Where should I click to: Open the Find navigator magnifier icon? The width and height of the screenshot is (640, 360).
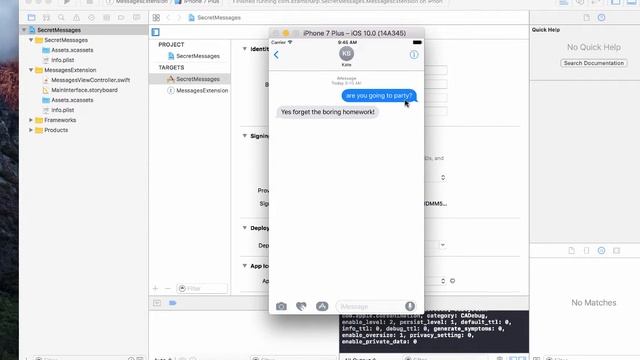point(61,18)
